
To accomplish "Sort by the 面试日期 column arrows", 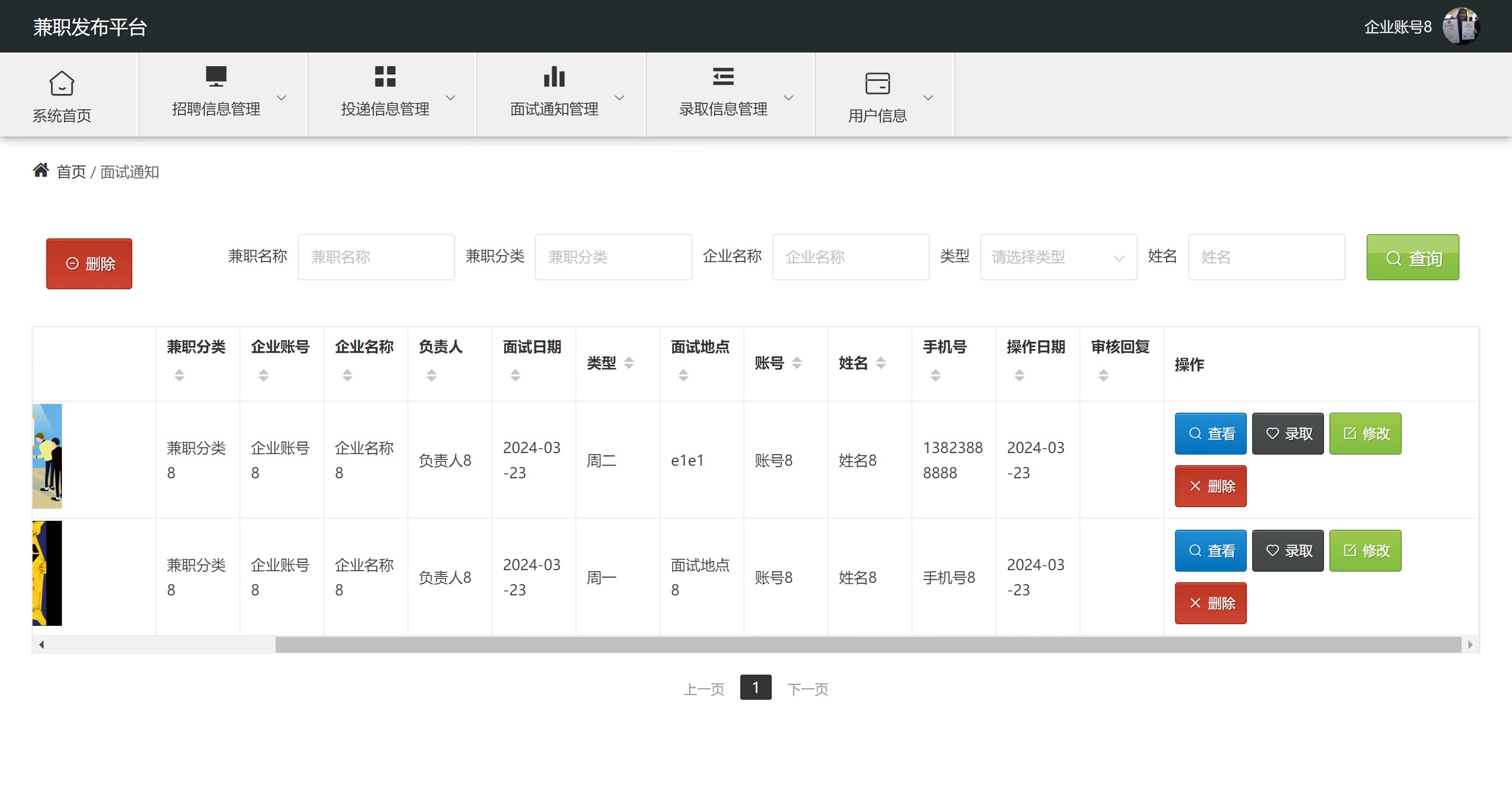I will tap(516, 375).
